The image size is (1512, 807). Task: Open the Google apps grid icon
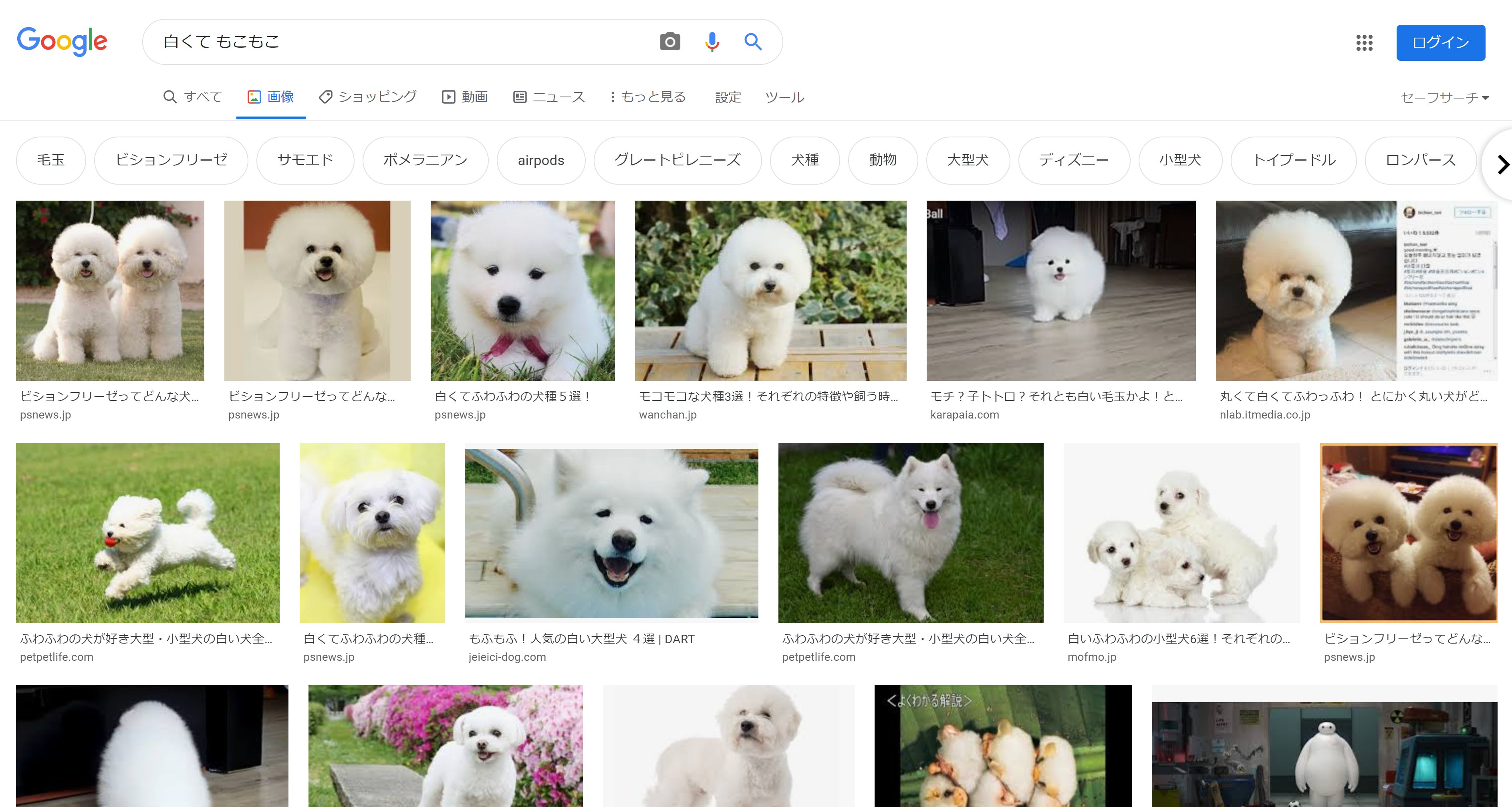coord(1364,42)
